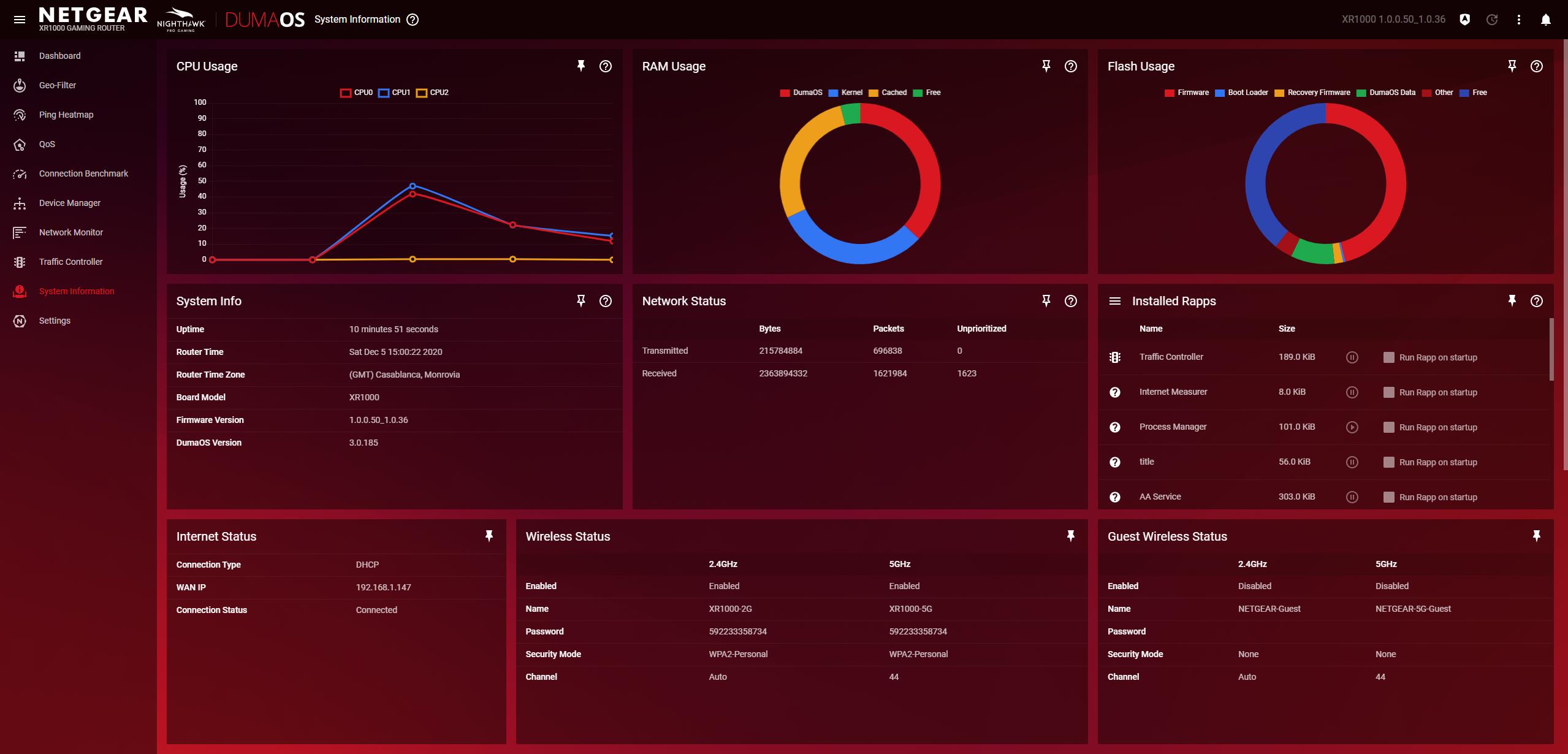
Task: Enable Traffic Controller Run Rapp on startup
Action: click(x=1389, y=357)
